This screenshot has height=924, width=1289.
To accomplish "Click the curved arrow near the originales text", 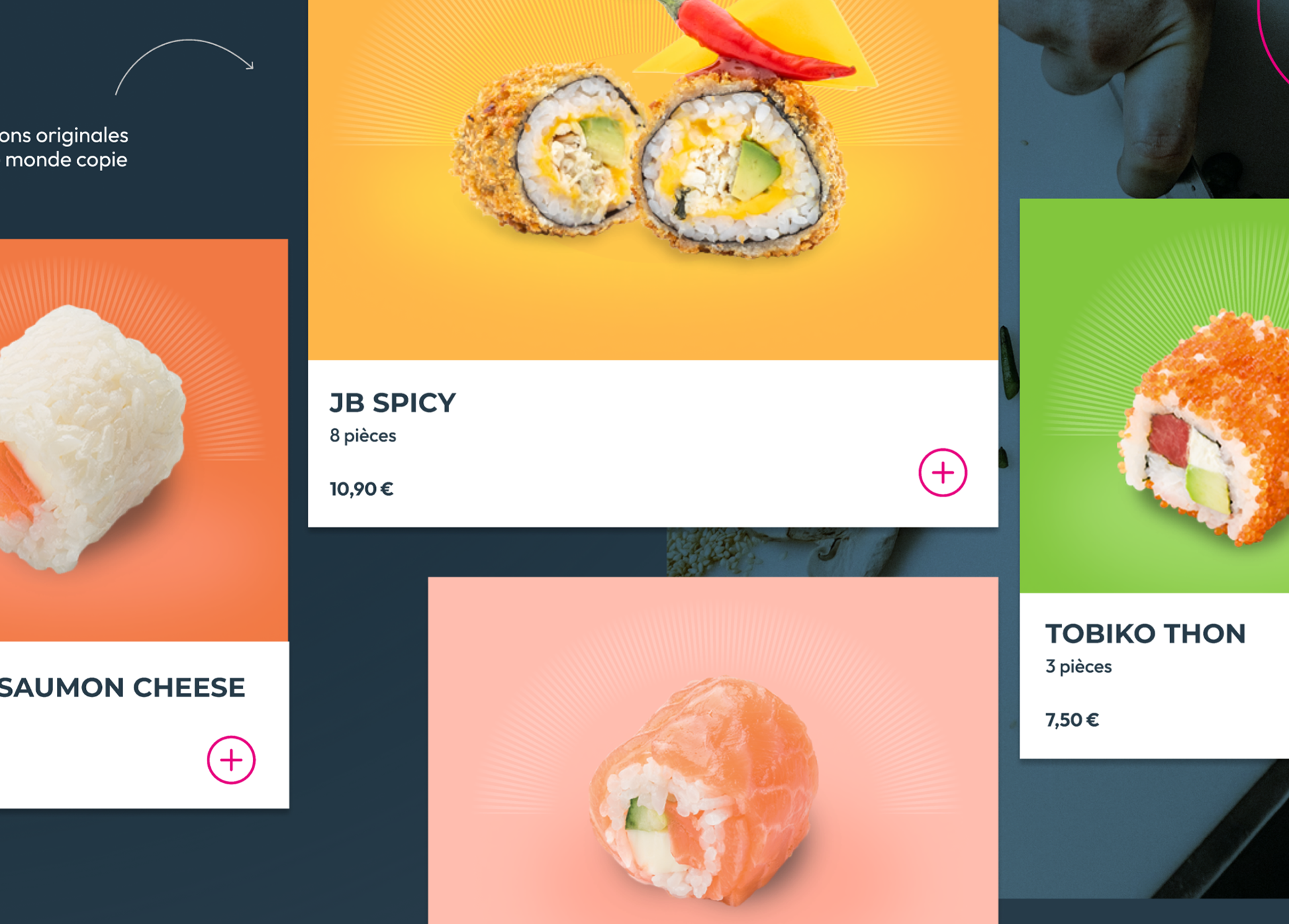I will pyautogui.click(x=185, y=66).
